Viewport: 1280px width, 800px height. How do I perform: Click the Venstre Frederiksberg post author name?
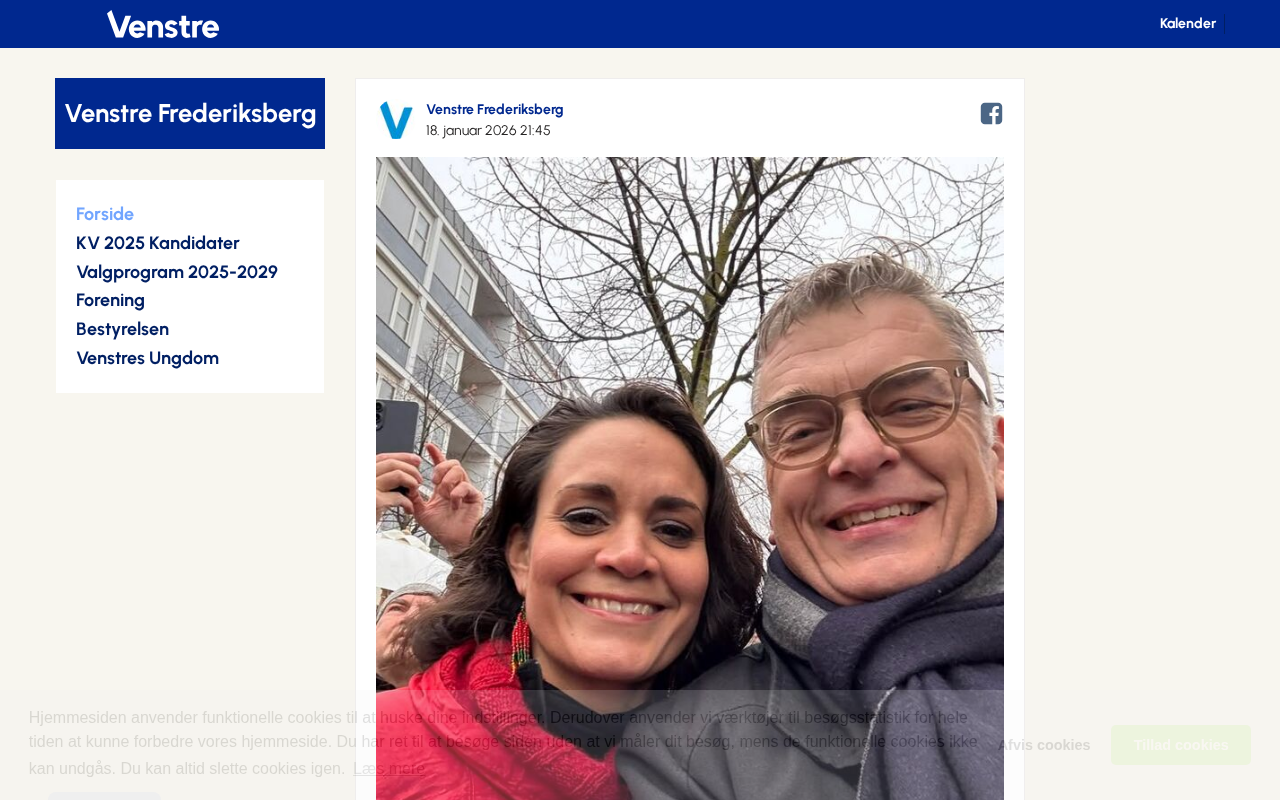click(x=495, y=109)
